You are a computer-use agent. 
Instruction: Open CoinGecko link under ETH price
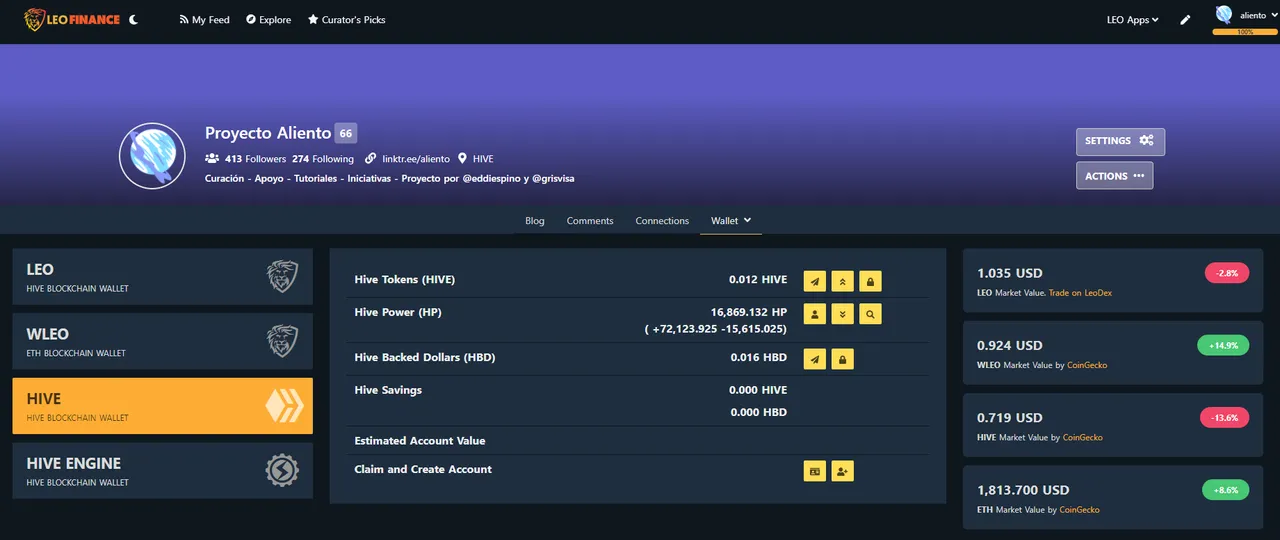coord(1077,510)
